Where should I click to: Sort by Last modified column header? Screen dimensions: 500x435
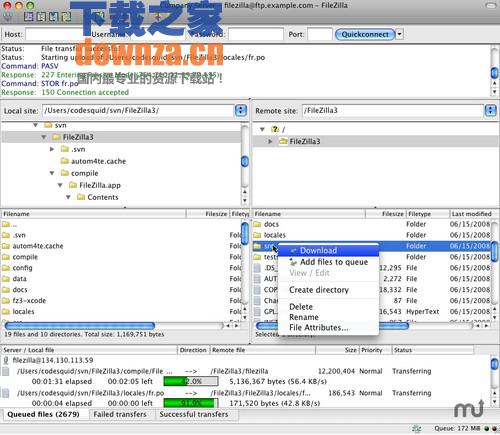point(472,214)
